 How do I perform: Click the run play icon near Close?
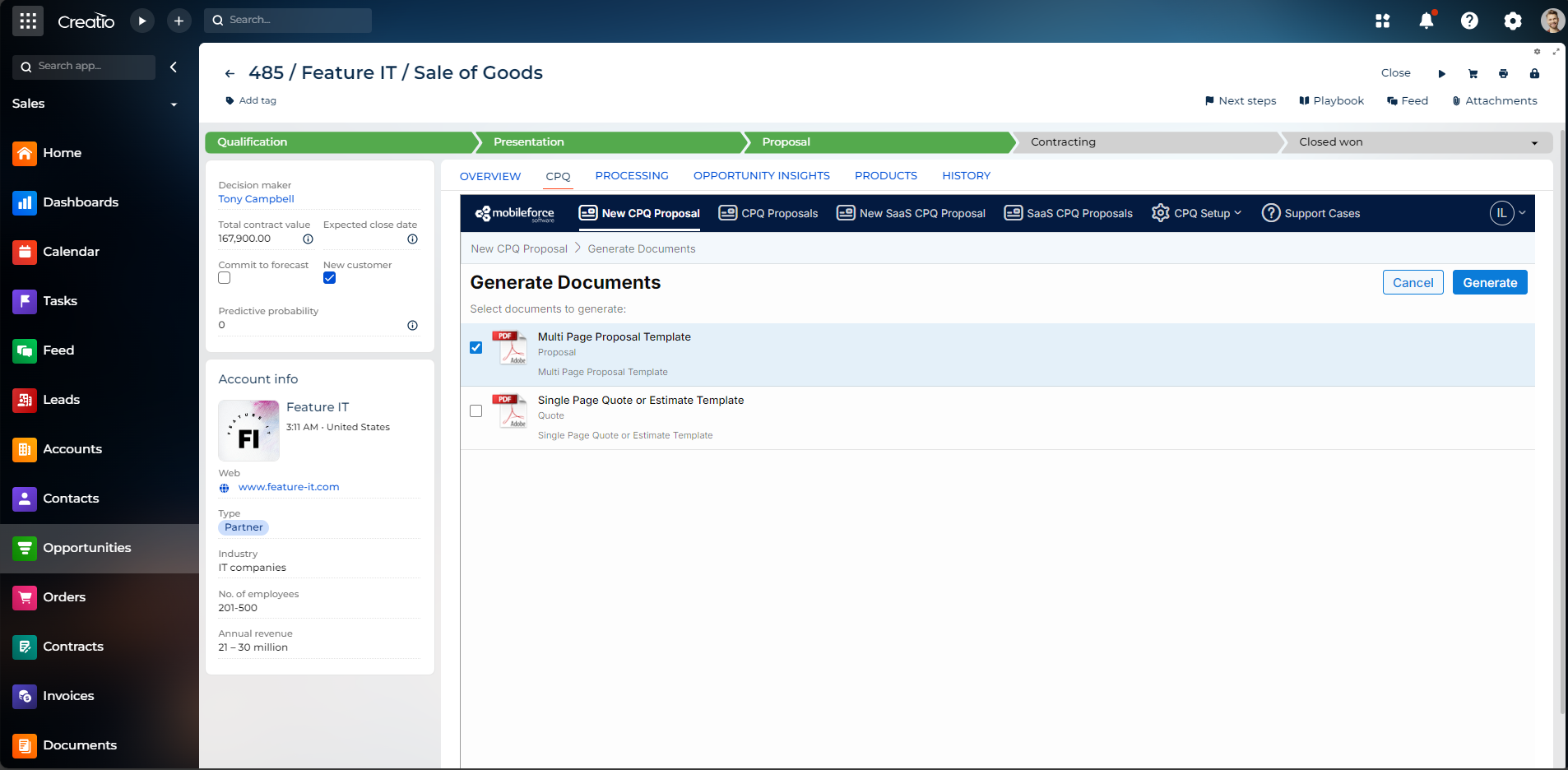click(1442, 73)
